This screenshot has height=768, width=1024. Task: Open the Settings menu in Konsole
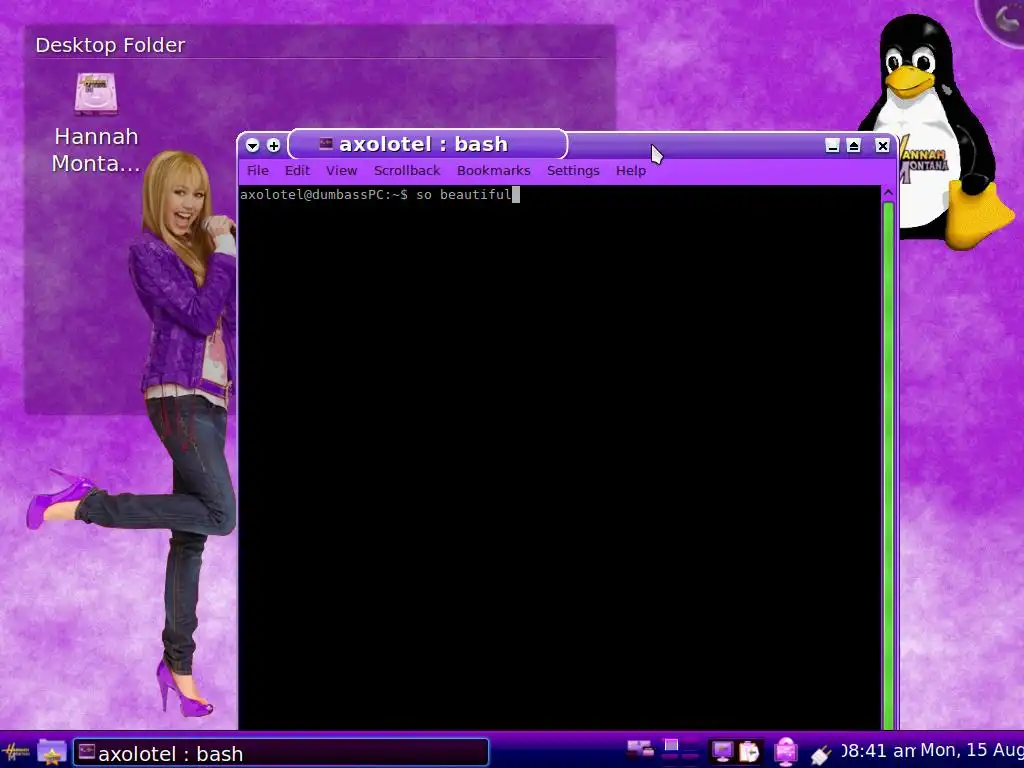(x=573, y=170)
